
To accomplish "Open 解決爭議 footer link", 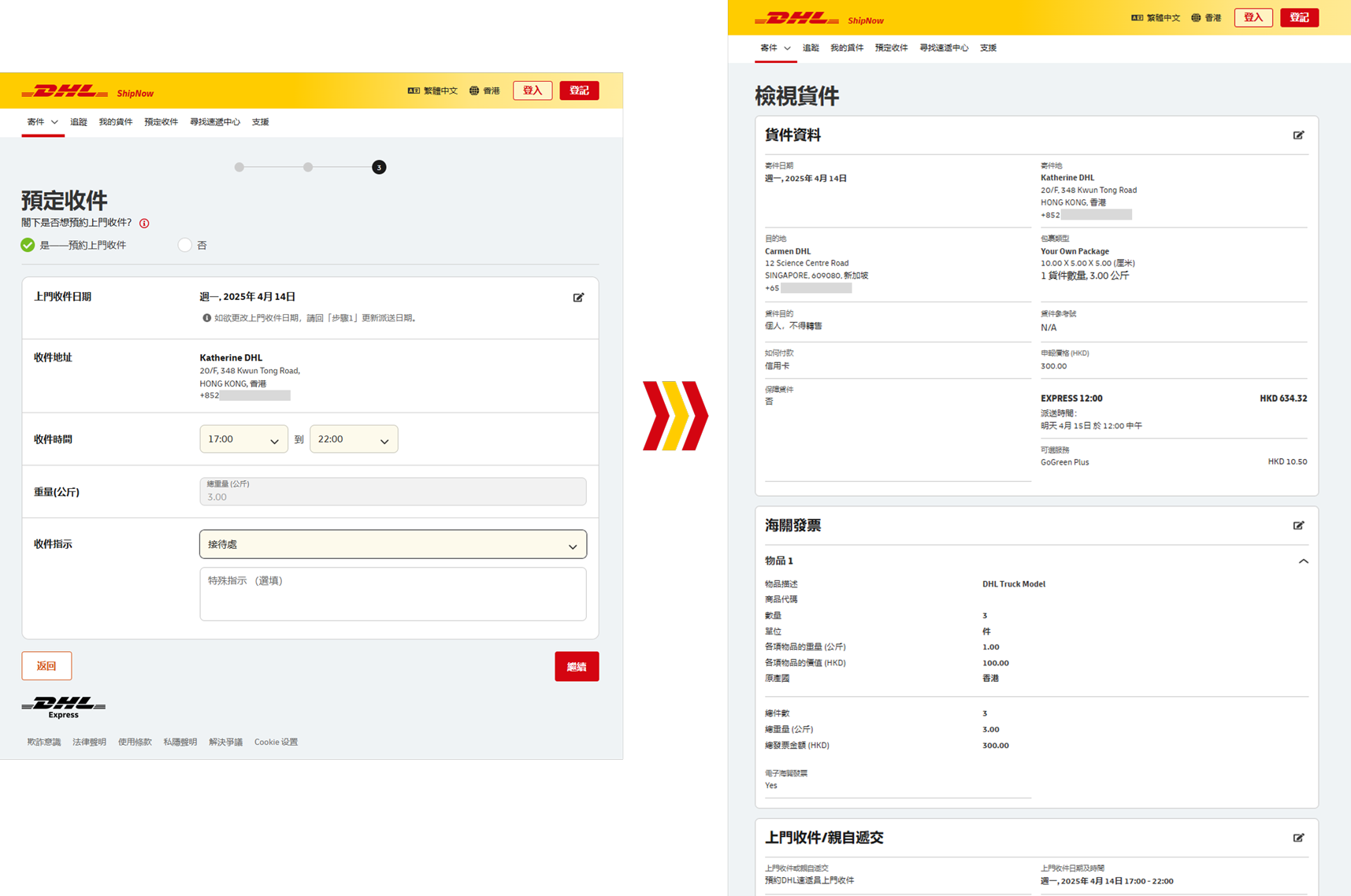I will pyautogui.click(x=225, y=742).
